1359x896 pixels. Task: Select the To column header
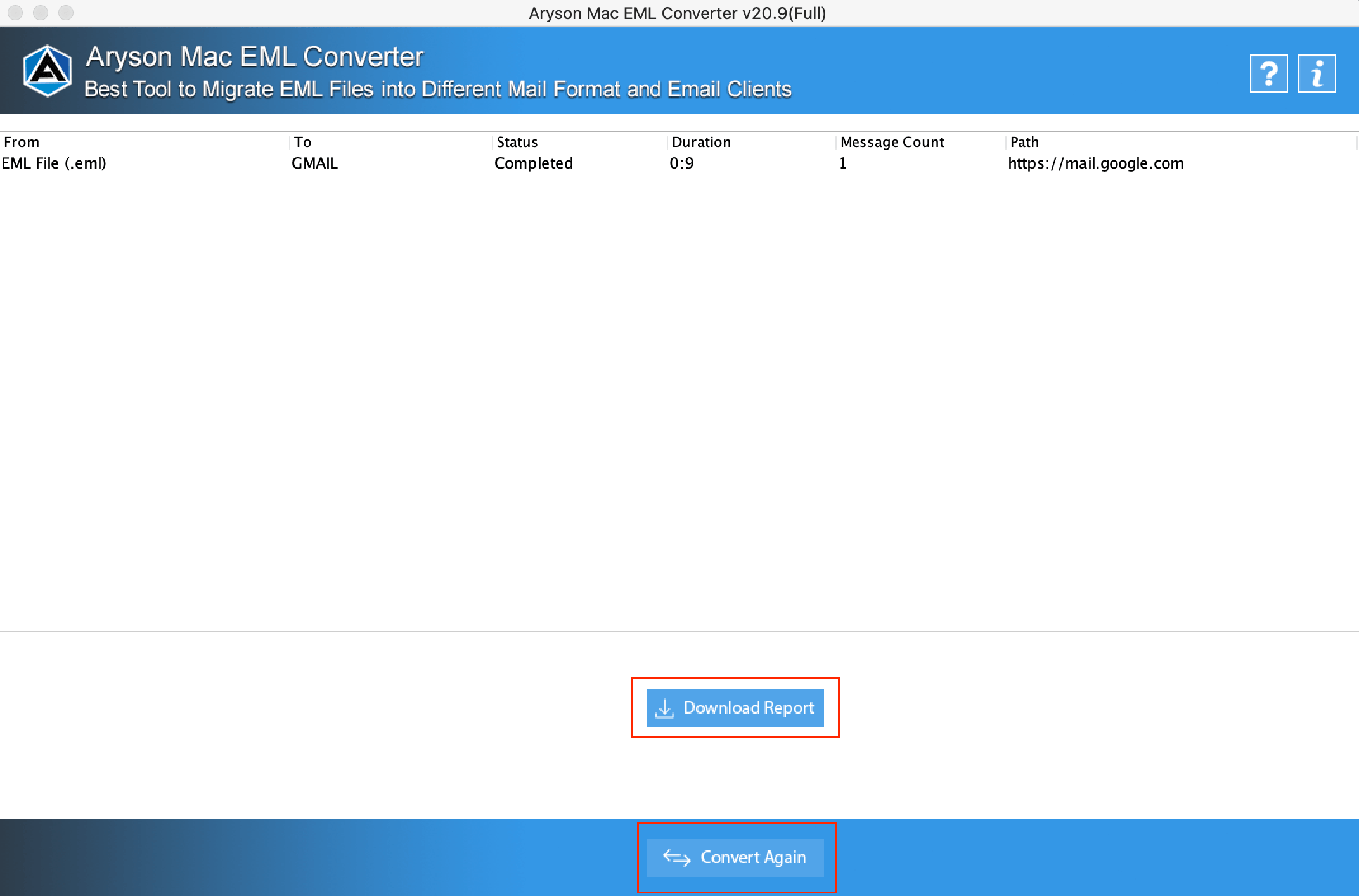(x=391, y=142)
